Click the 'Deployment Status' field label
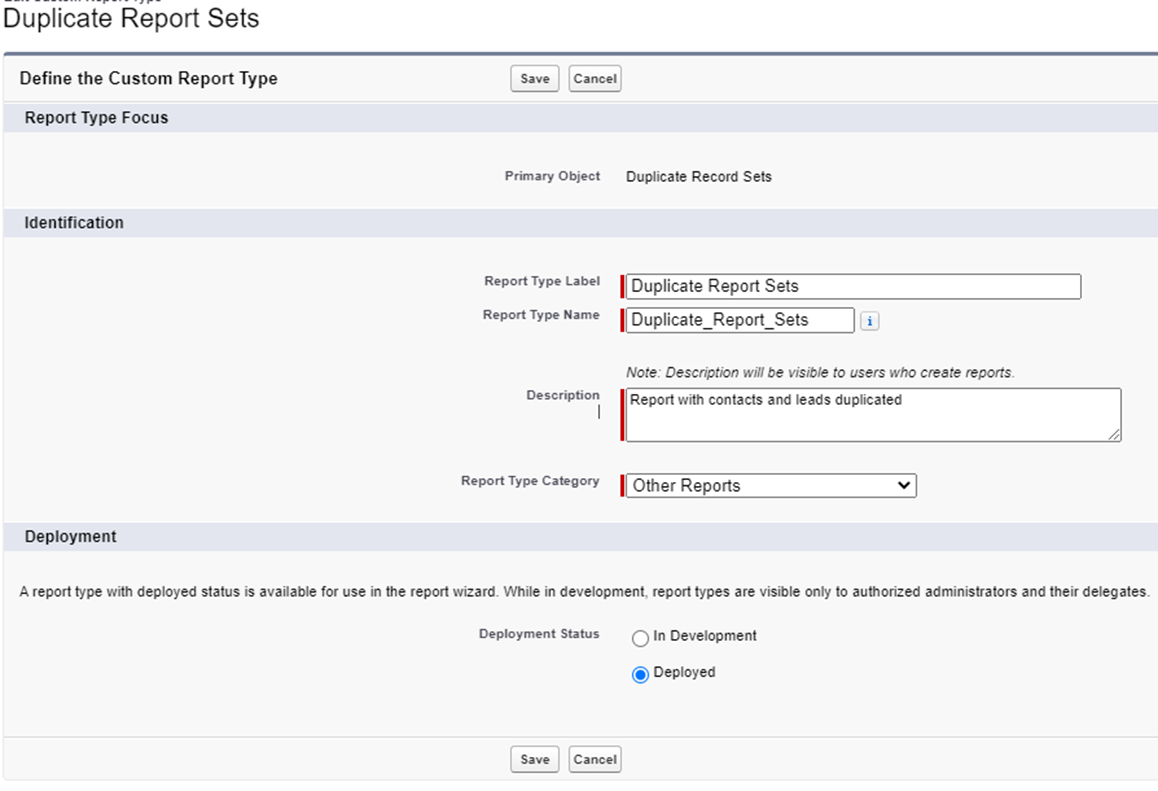Screen dimensions: 1158x791 tap(539, 634)
